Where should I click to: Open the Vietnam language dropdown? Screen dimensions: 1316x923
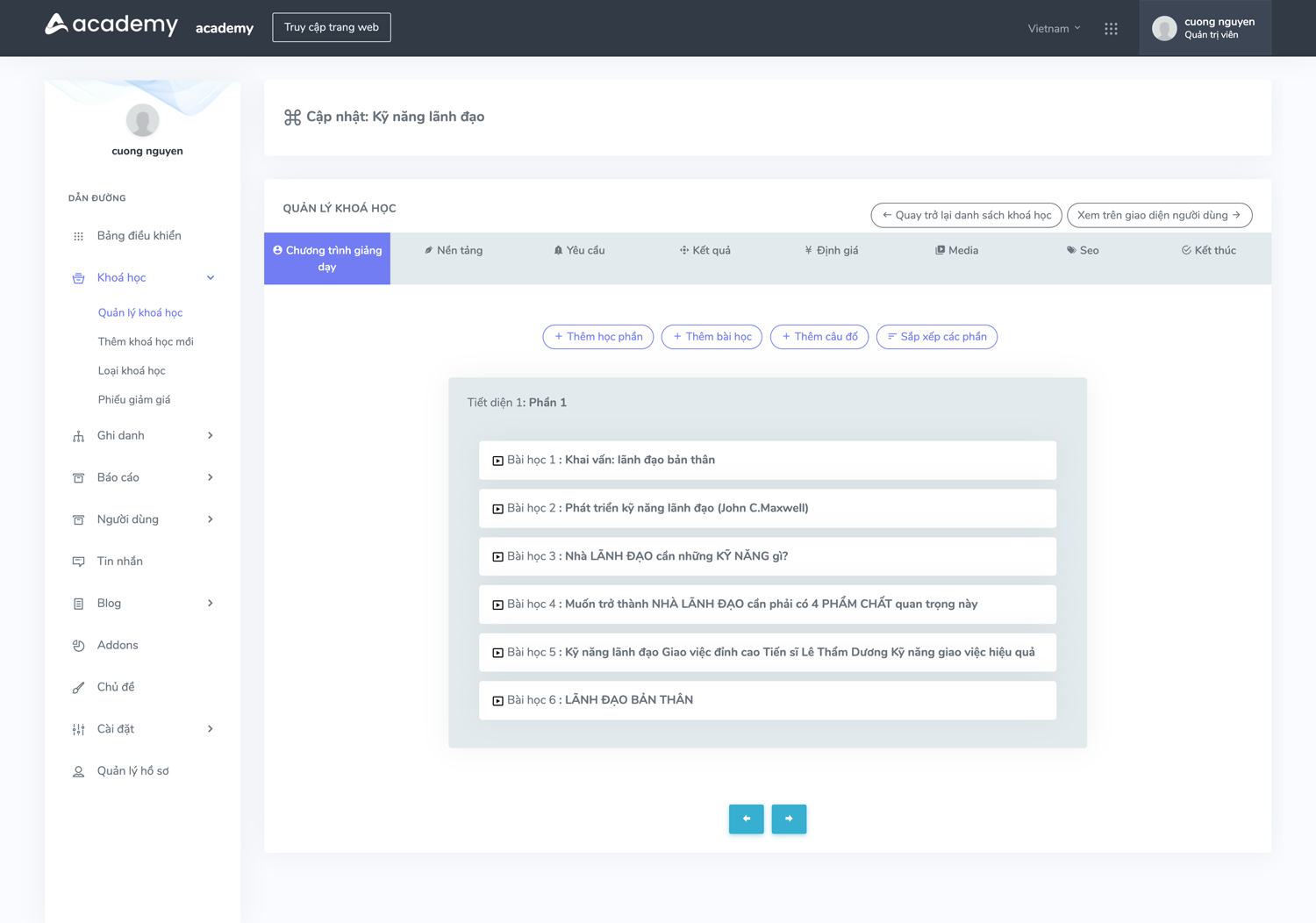(1054, 28)
